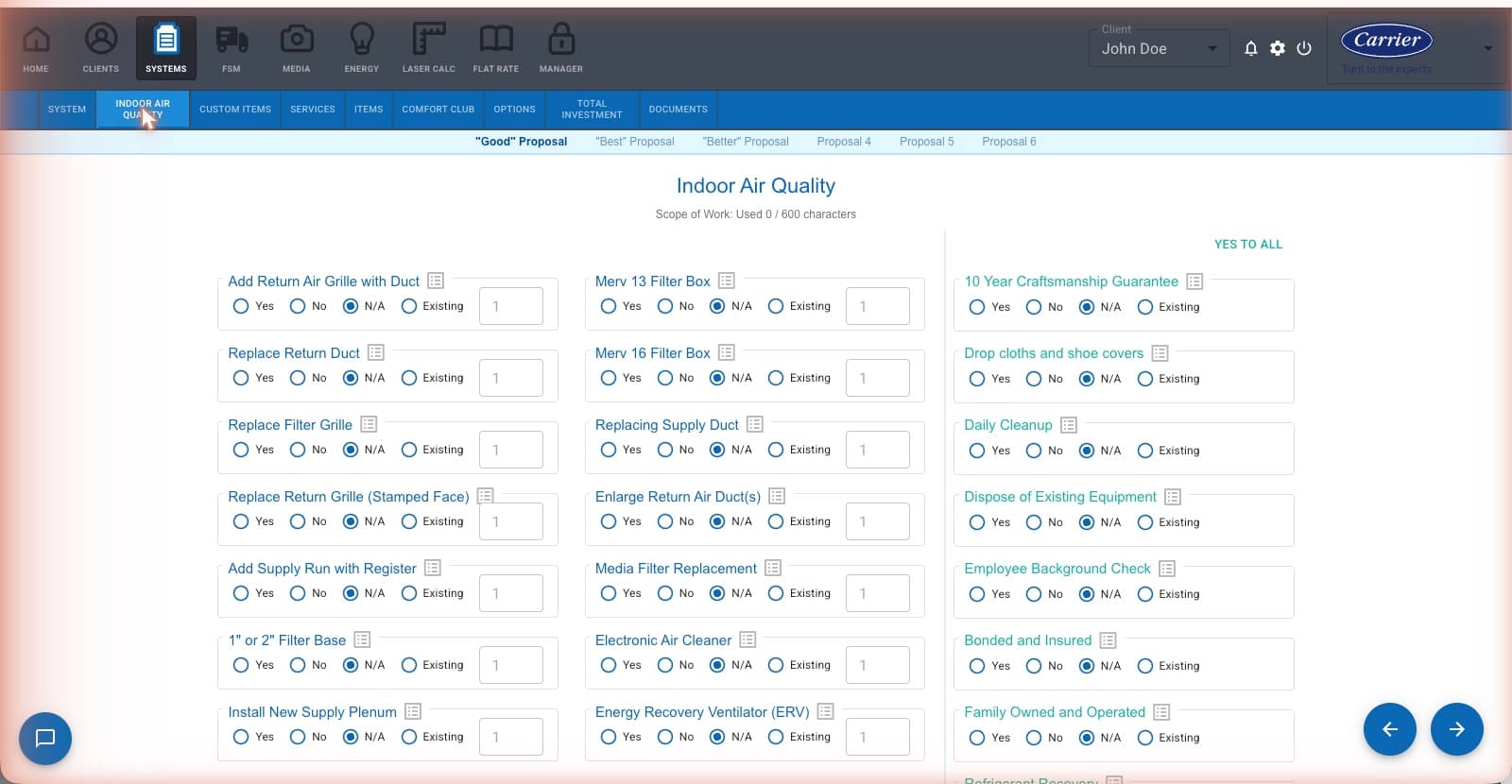Select Yes for Replace Return Duct
Screen dimensions: 1512x784
241,378
